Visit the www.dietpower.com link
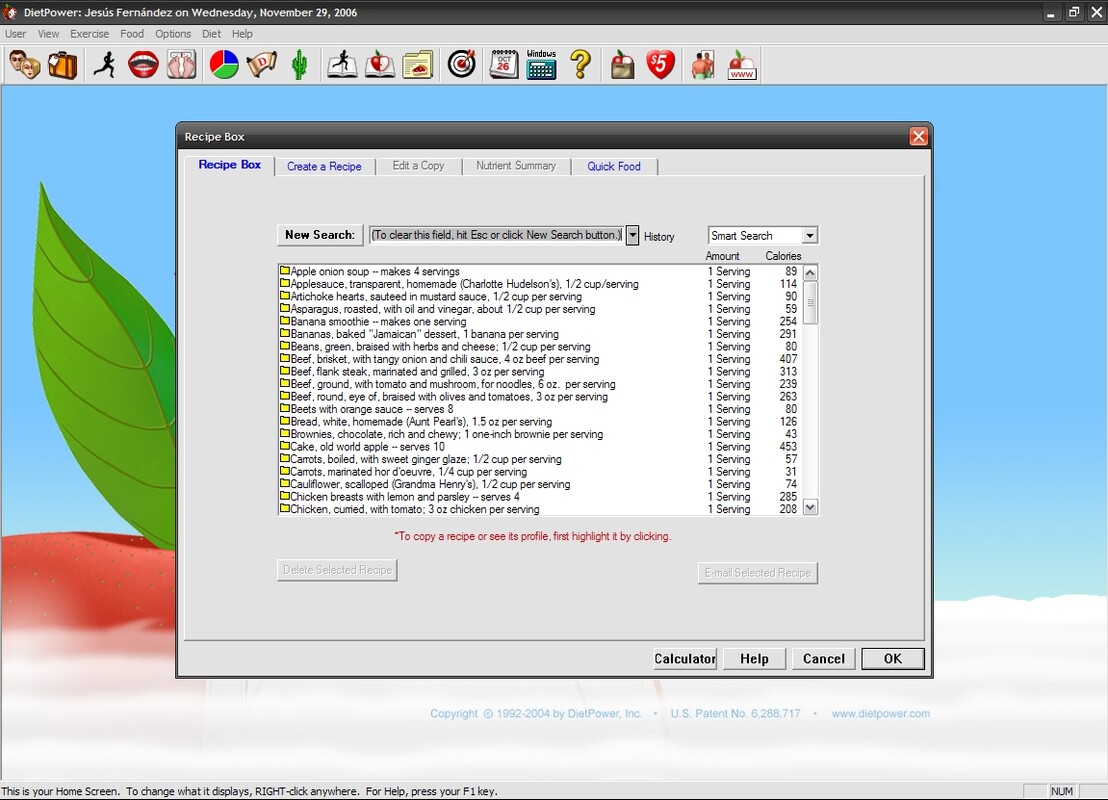The height and width of the screenshot is (800, 1108). (x=880, y=714)
